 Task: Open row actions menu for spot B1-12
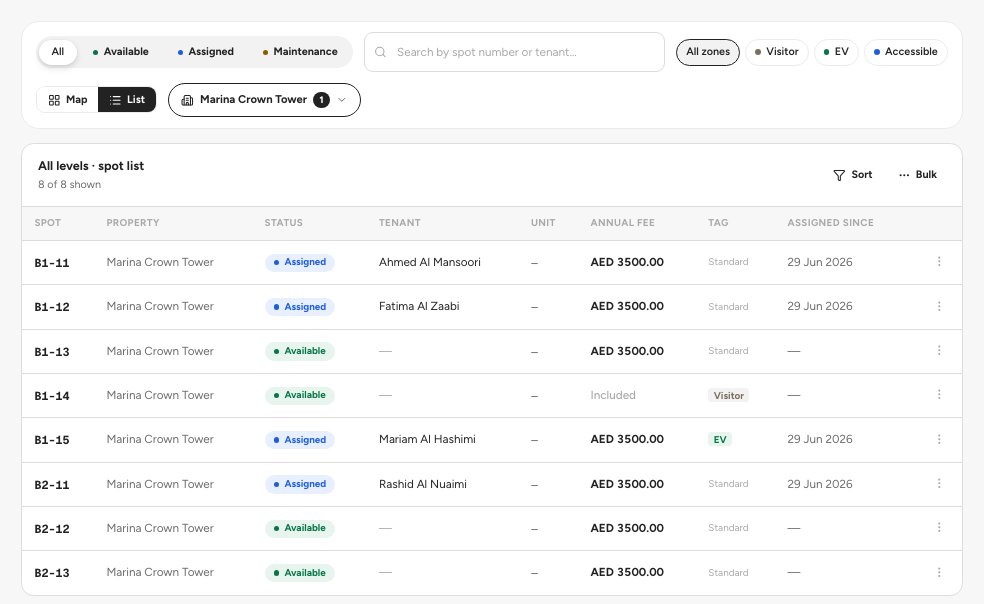[939, 306]
